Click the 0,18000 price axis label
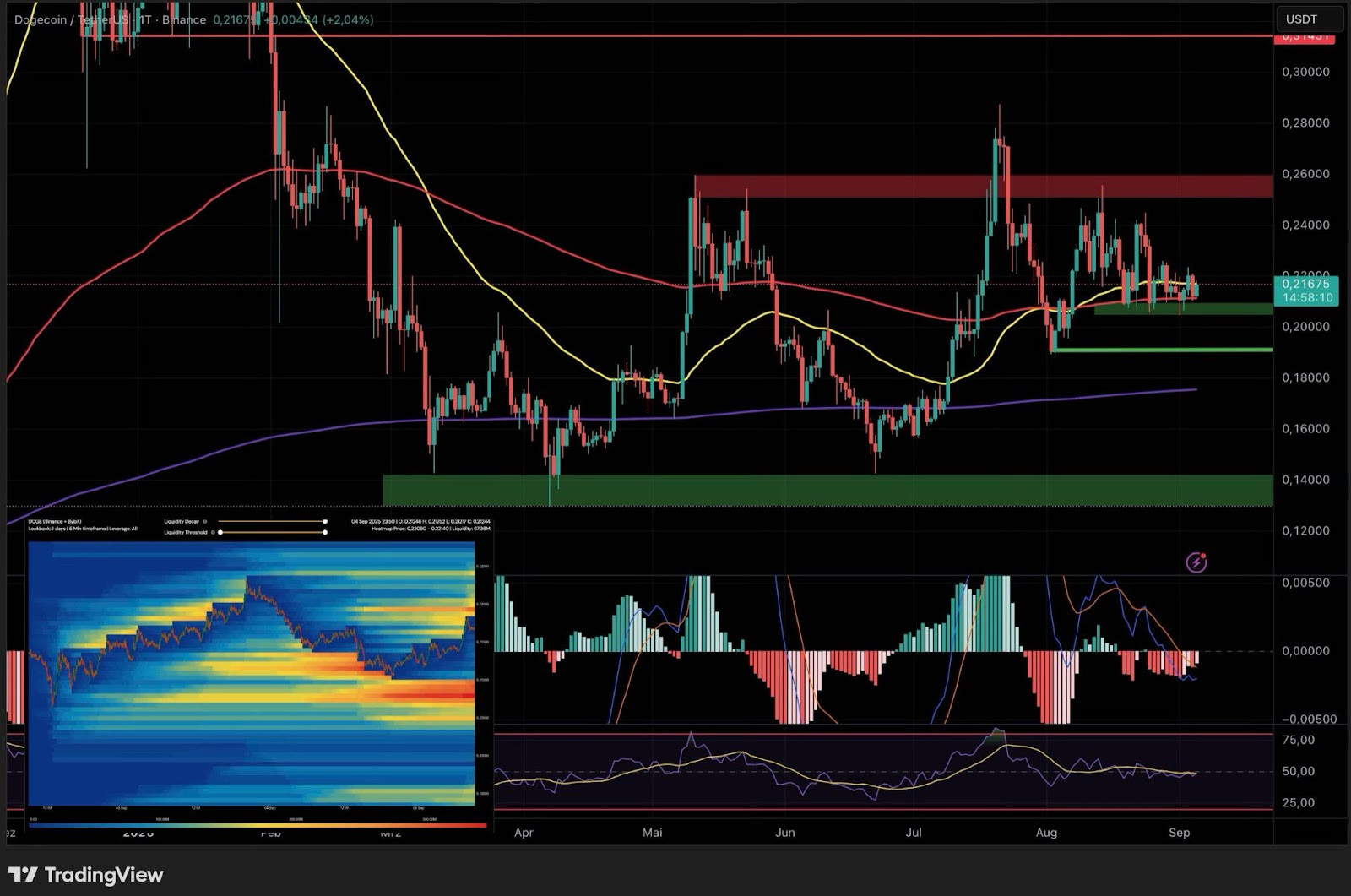This screenshot has height=896, width=1351. (1305, 377)
